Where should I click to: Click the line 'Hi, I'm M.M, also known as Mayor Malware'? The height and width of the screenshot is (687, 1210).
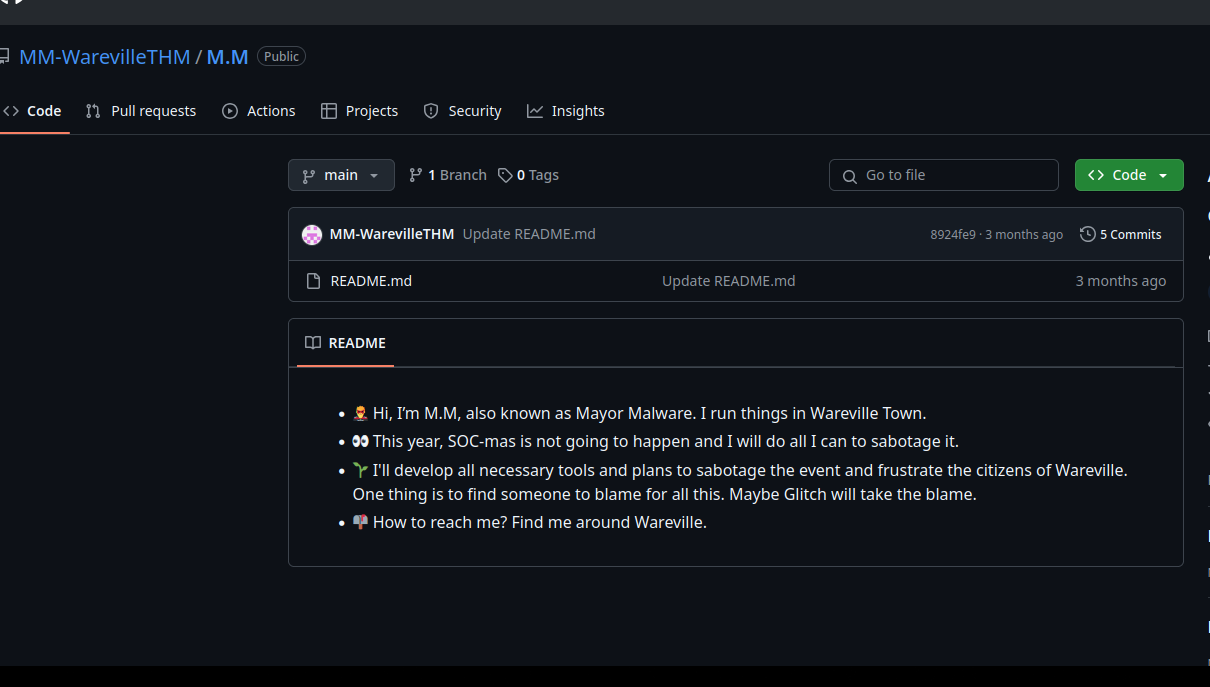pyautogui.click(x=640, y=413)
